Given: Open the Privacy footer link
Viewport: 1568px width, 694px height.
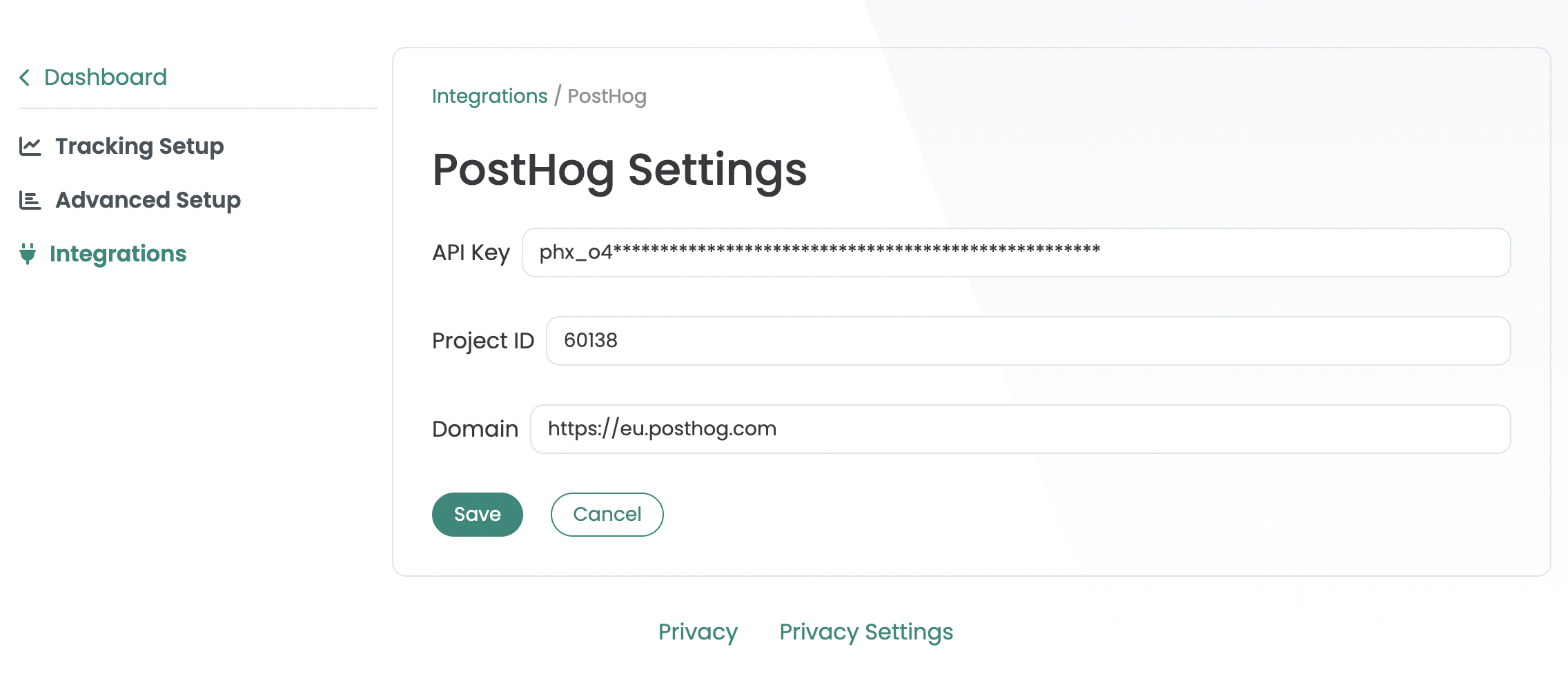Looking at the screenshot, I should click(x=698, y=632).
